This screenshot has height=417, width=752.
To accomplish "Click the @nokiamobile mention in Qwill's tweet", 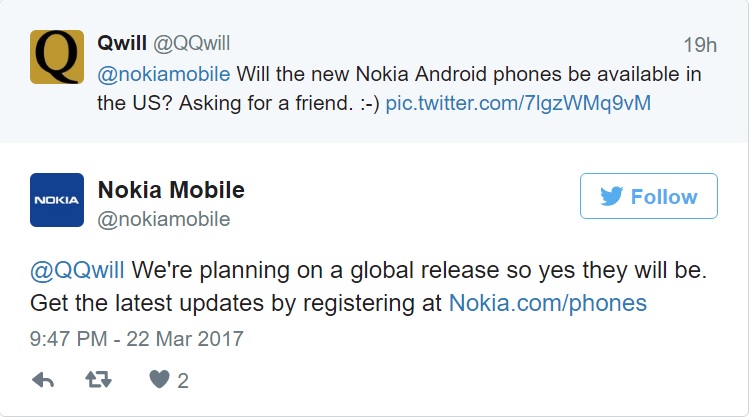I will click(164, 74).
